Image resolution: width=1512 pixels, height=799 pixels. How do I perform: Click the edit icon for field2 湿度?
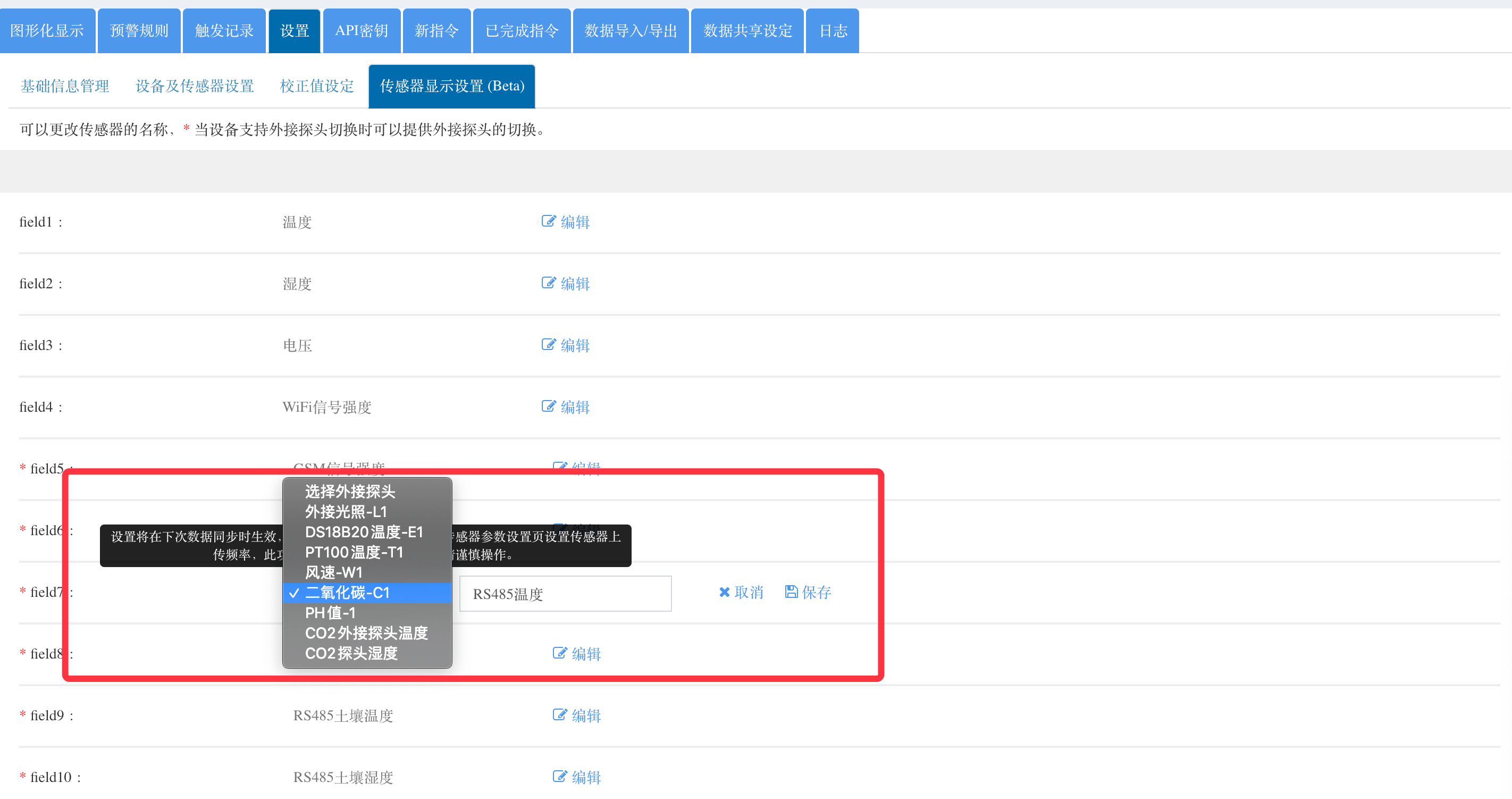[548, 283]
